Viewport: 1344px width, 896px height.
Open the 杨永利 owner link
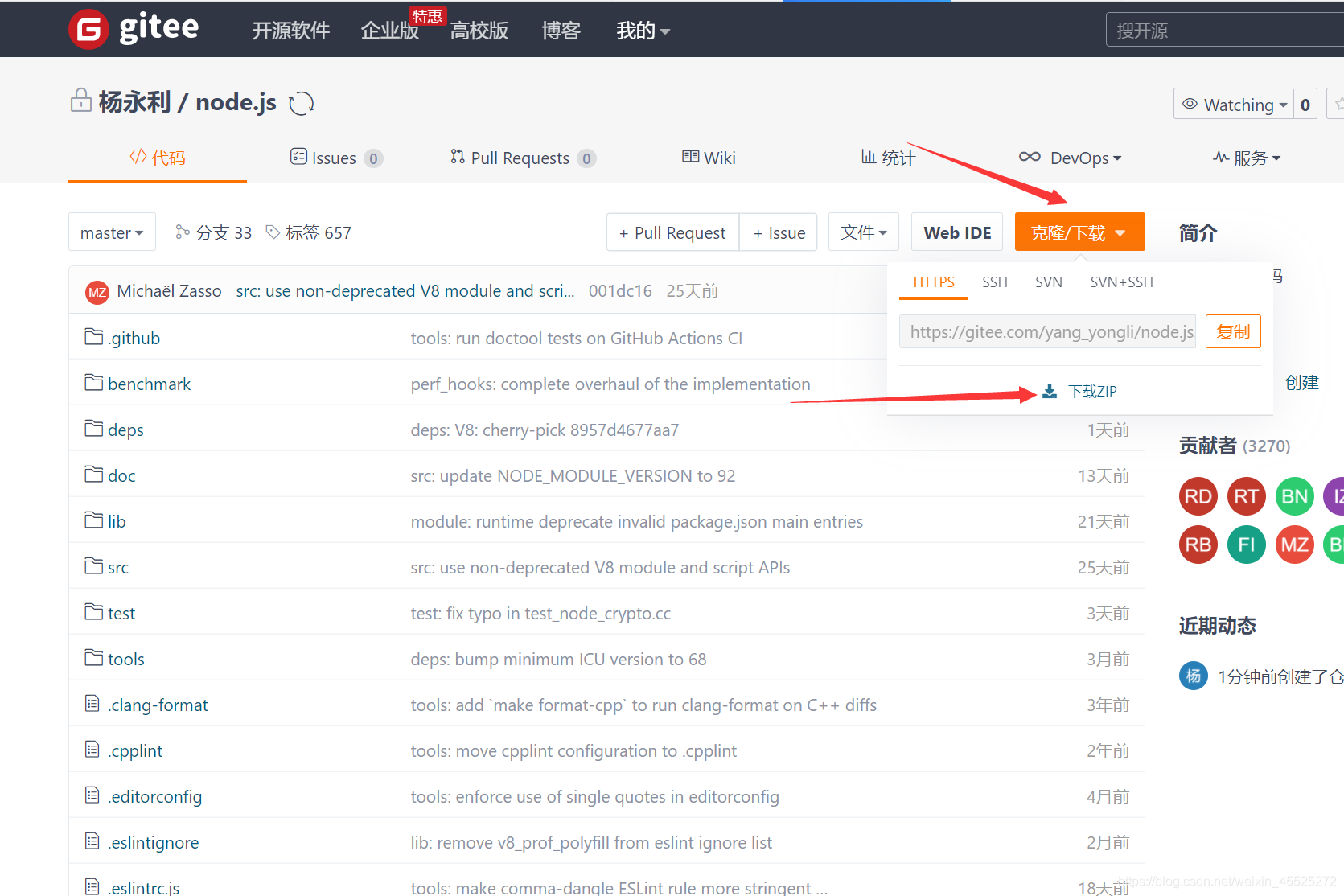pyautogui.click(x=134, y=102)
